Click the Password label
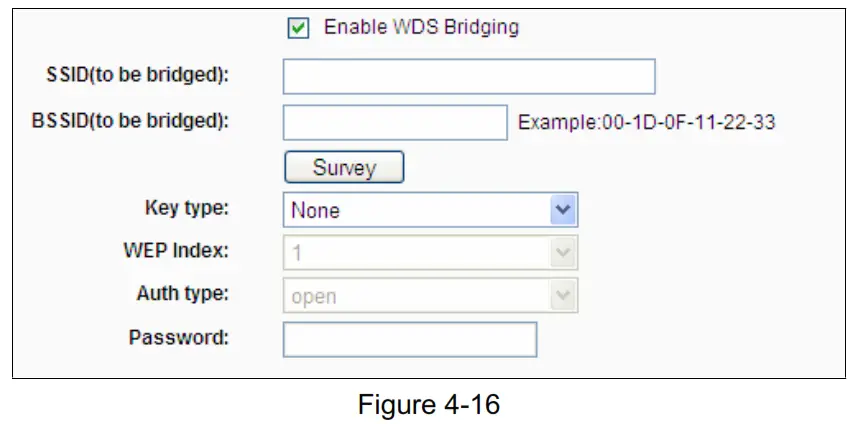The height and width of the screenshot is (424, 863). coord(179,337)
